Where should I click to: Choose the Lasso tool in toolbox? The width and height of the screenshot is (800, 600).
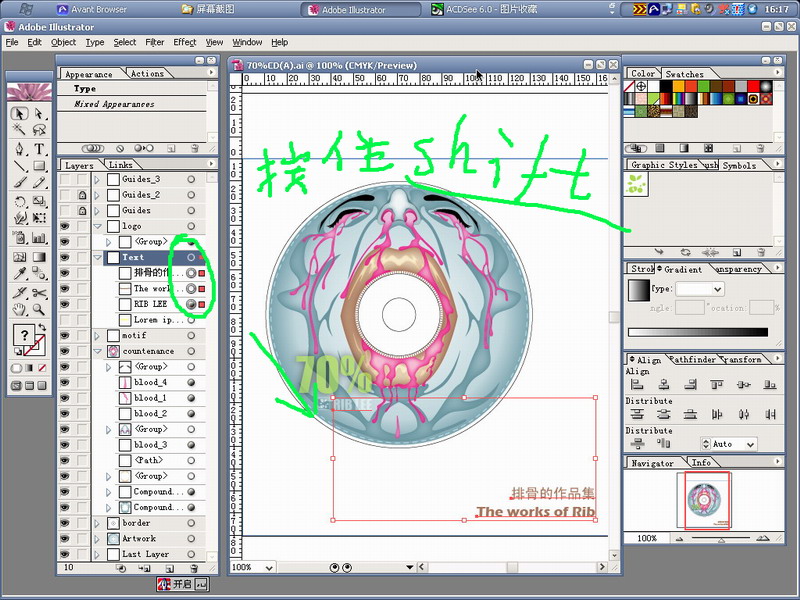(x=39, y=130)
